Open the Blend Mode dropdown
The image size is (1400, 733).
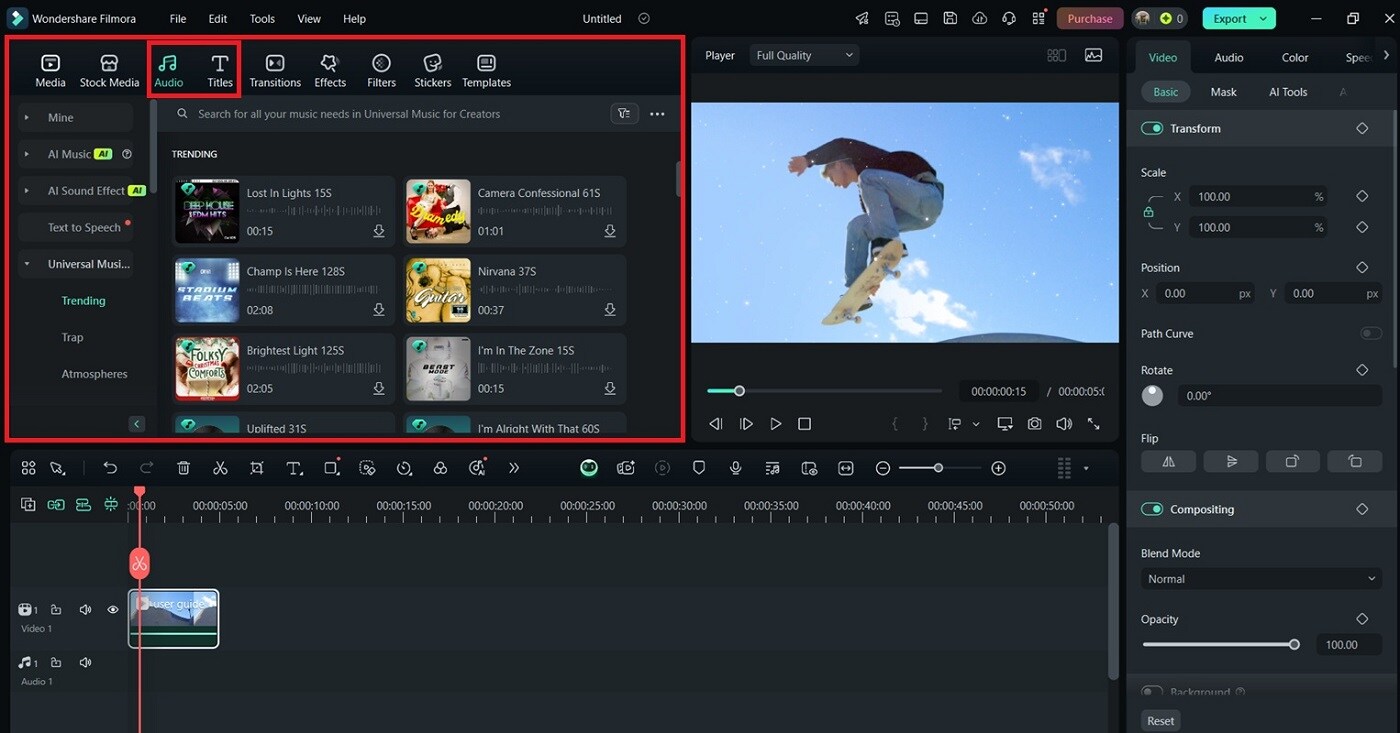pyautogui.click(x=1261, y=579)
